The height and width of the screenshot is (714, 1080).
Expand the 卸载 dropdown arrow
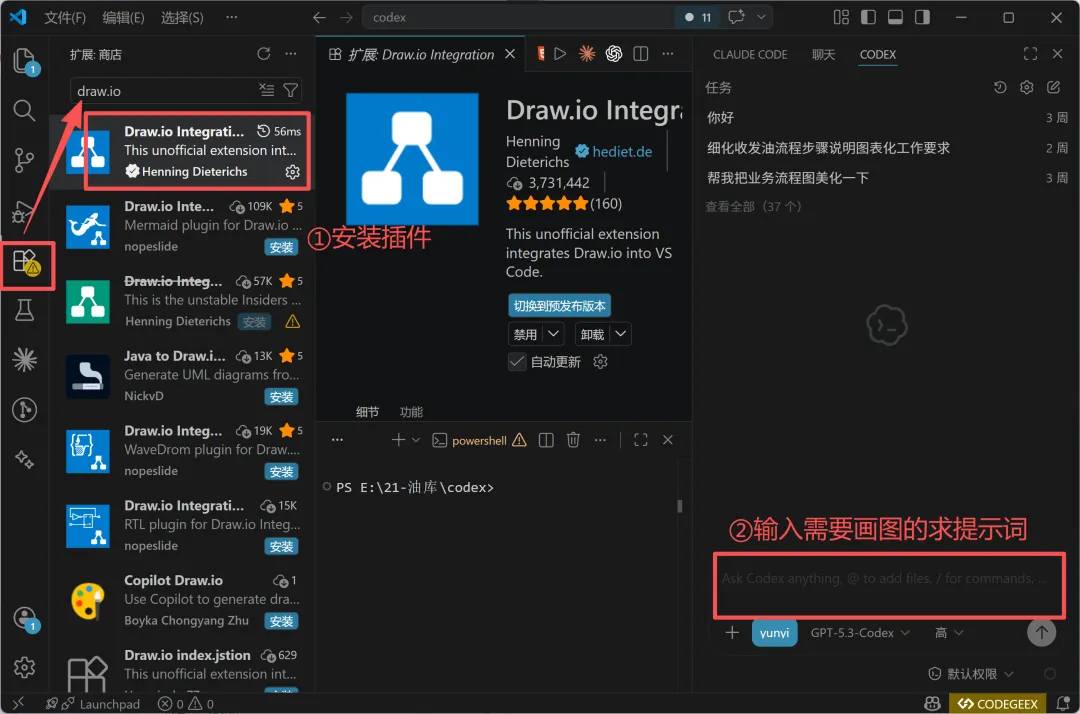(x=621, y=334)
